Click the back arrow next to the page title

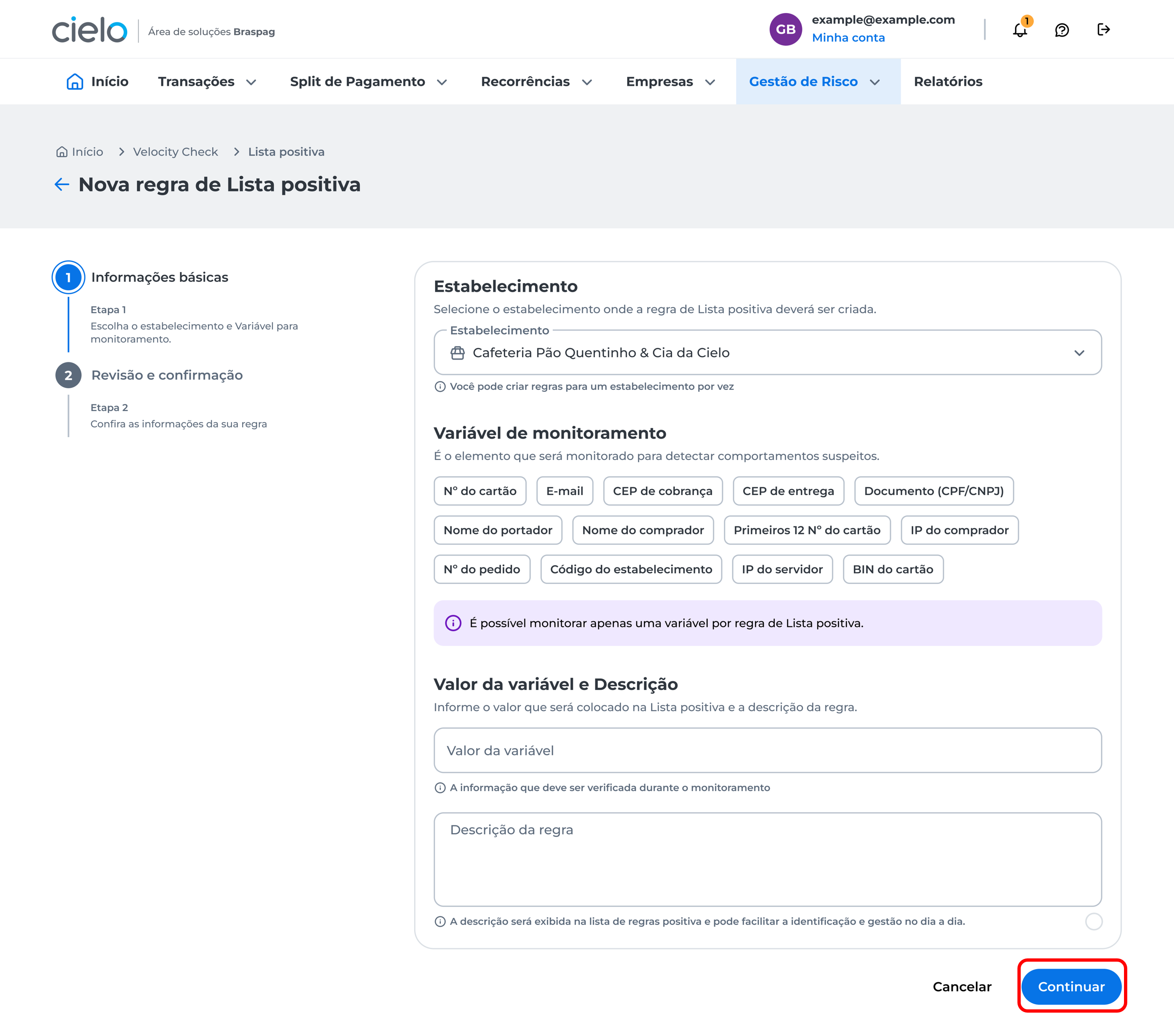(x=62, y=185)
